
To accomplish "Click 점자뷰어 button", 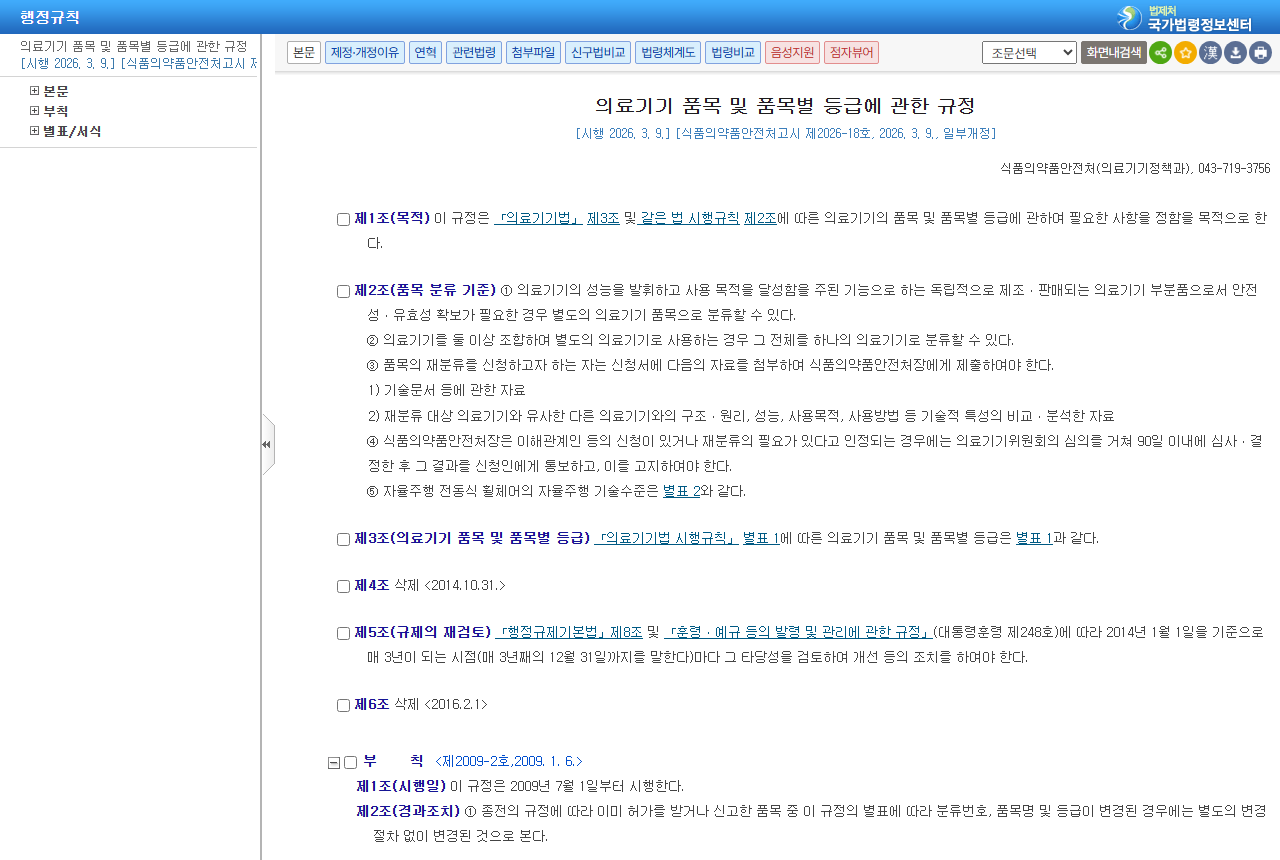I will 852,52.
